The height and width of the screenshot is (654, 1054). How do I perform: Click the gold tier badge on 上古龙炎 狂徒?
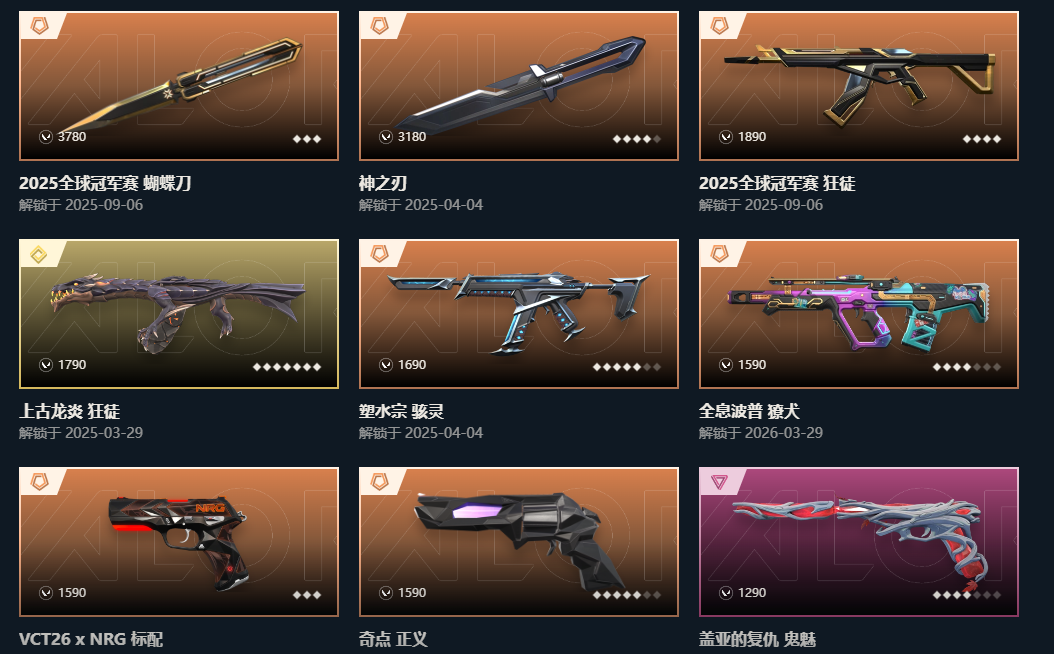point(40,254)
